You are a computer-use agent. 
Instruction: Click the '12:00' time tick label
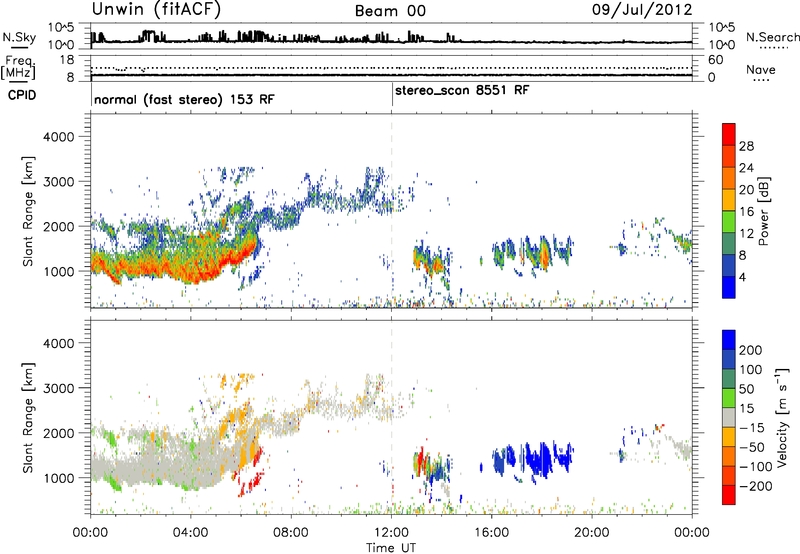click(x=391, y=533)
